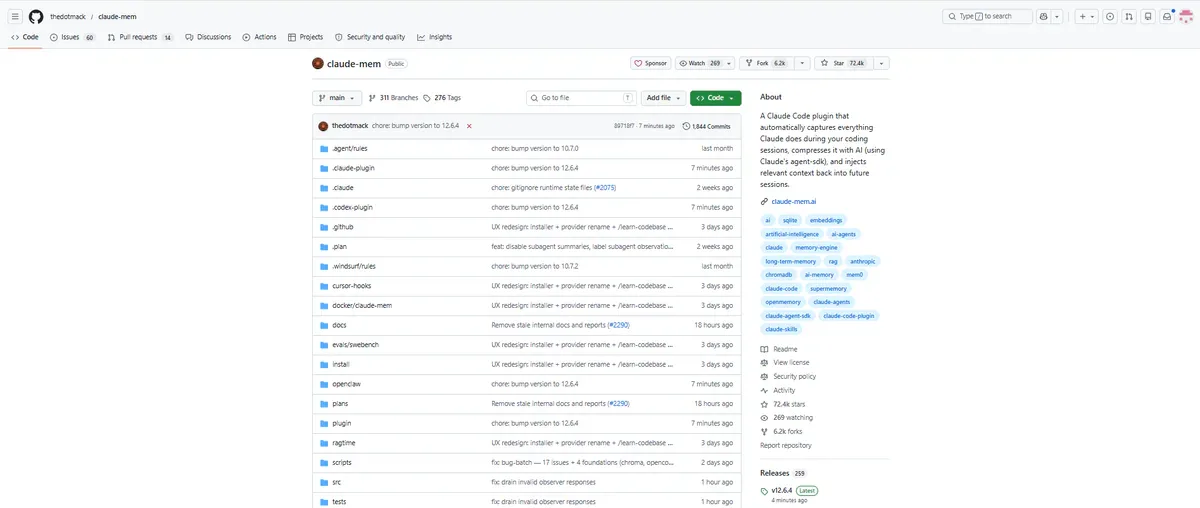Click the Readme book icon

[x=764, y=349]
